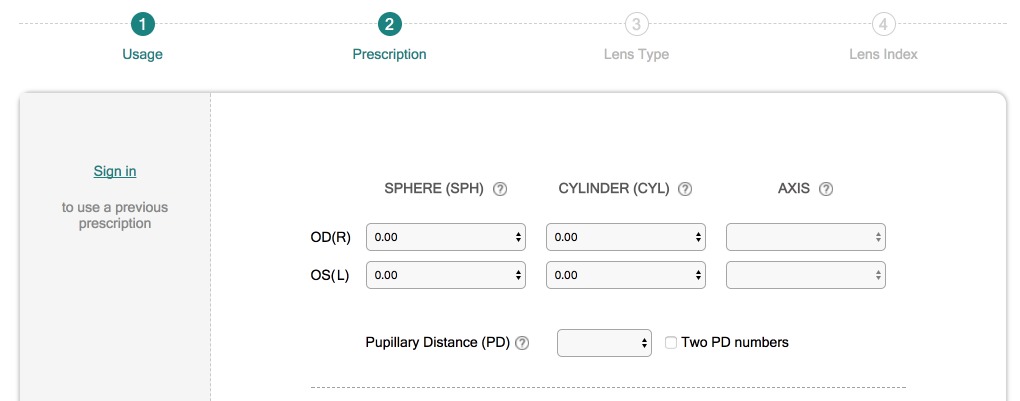This screenshot has height=401, width=1020.
Task: Select the Lens Index step label
Action: pos(882,54)
